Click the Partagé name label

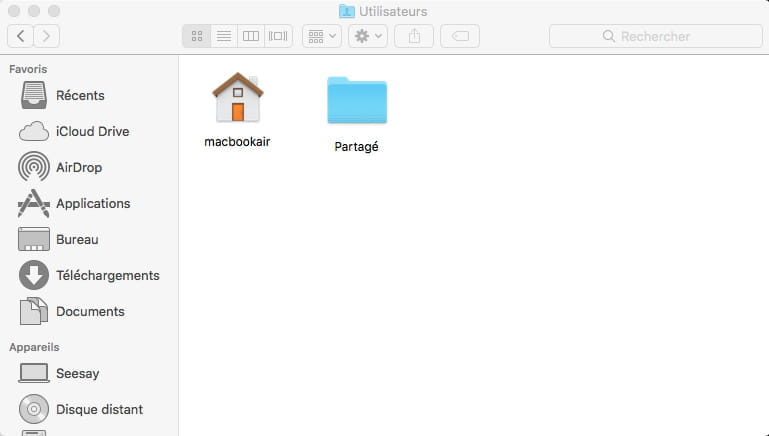pos(357,147)
